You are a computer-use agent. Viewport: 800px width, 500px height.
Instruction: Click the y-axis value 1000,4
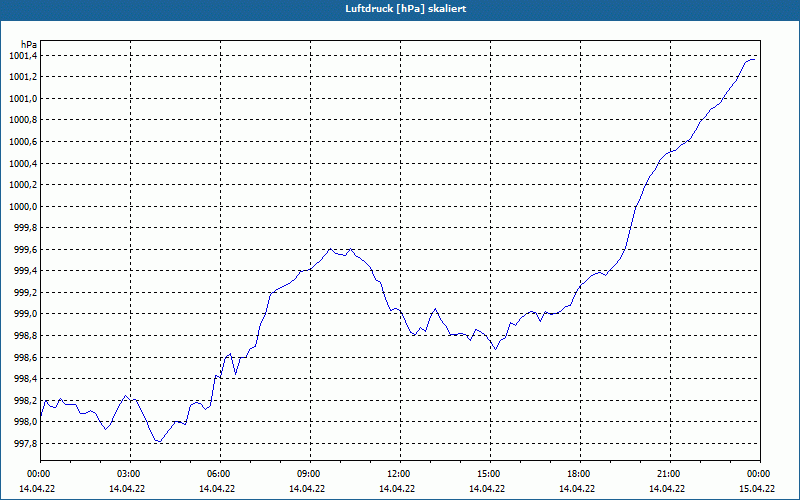pos(23,163)
